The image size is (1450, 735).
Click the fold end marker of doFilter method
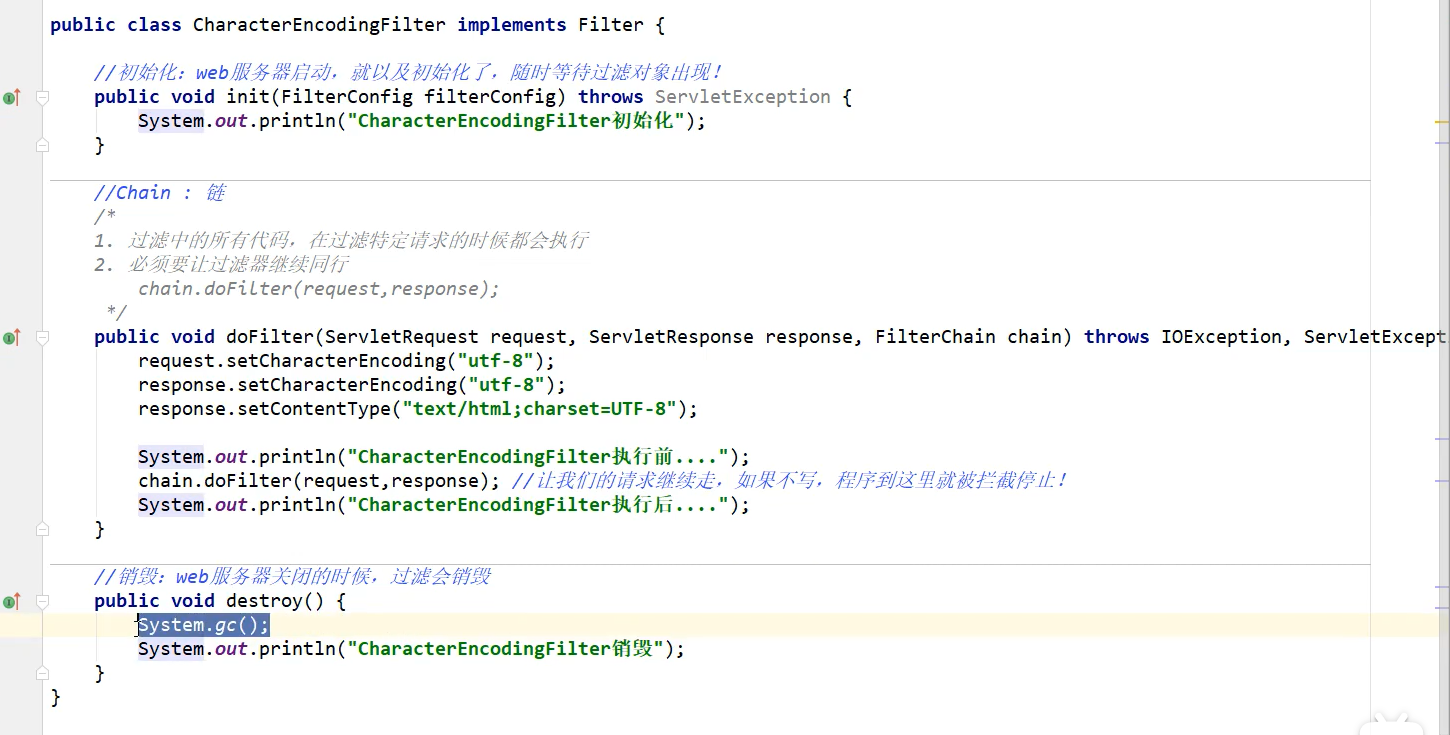42,529
